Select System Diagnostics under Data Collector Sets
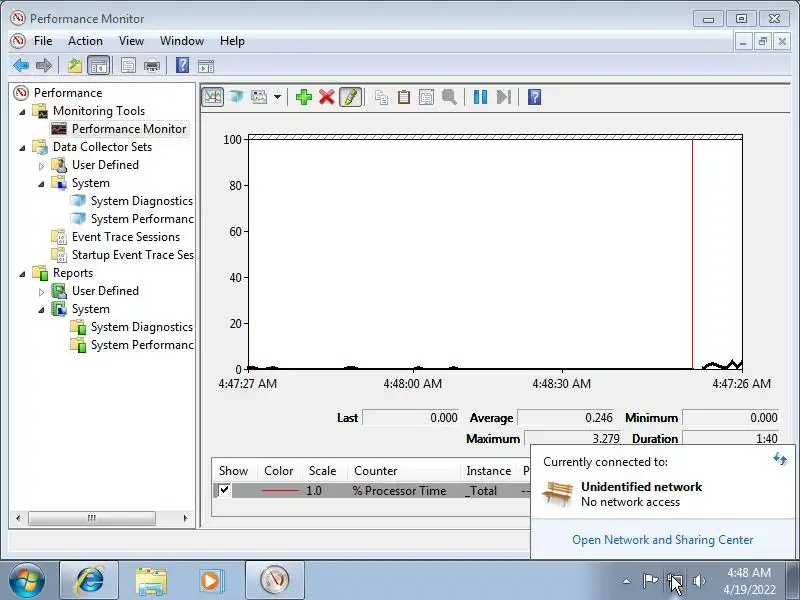The width and height of the screenshot is (800, 600). coord(141,201)
